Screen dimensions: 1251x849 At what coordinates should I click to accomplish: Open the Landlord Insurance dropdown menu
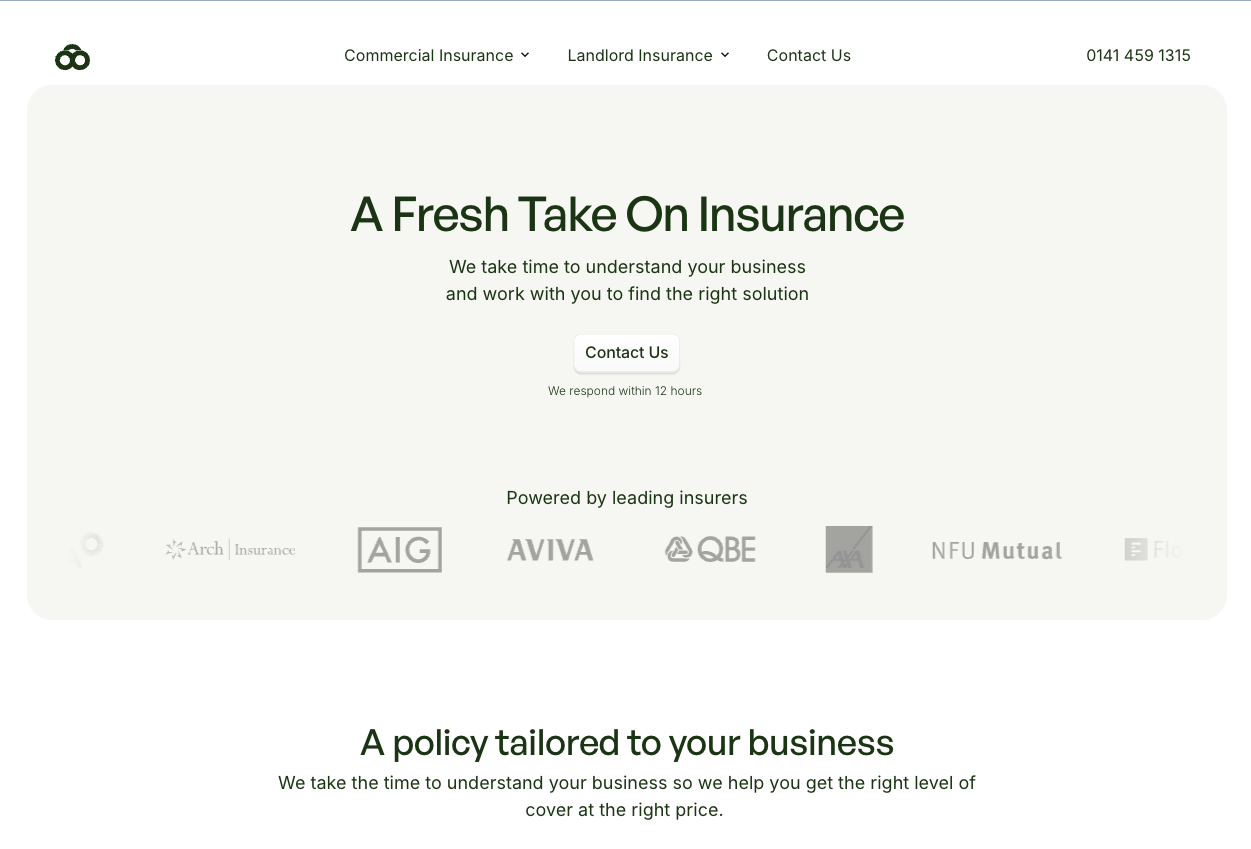(725, 55)
